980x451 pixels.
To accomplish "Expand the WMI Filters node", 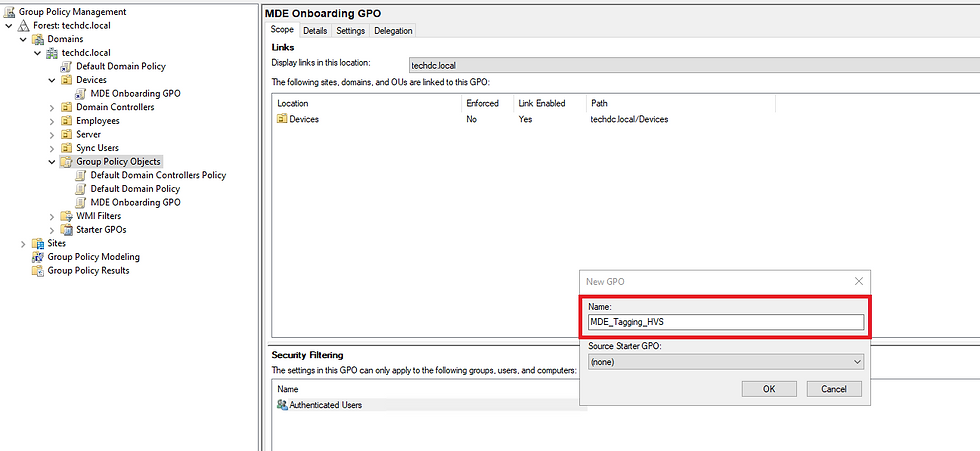I will tap(52, 217).
